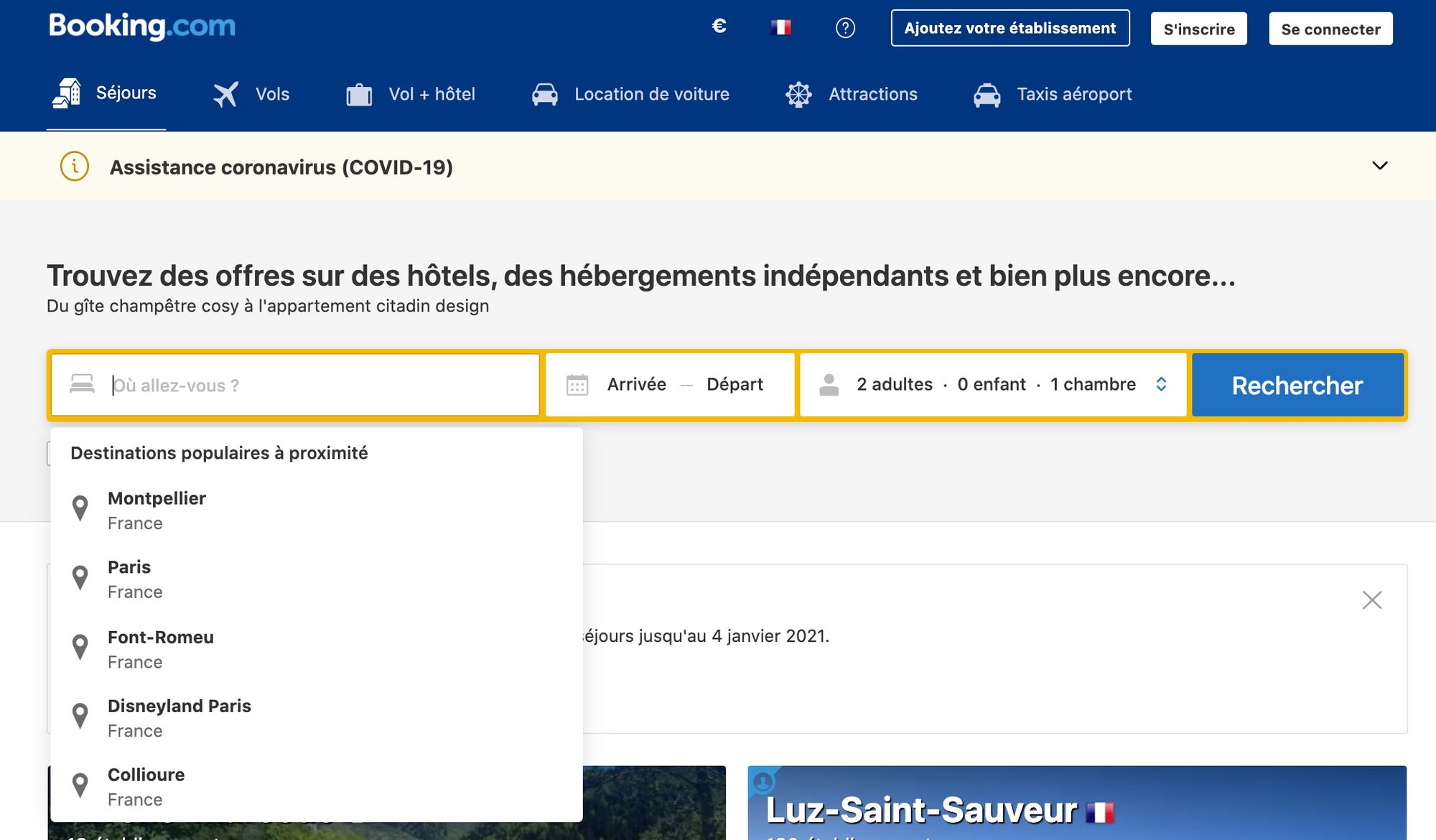Click the Attractions ferris wheel icon
The image size is (1436, 840).
[798, 95]
